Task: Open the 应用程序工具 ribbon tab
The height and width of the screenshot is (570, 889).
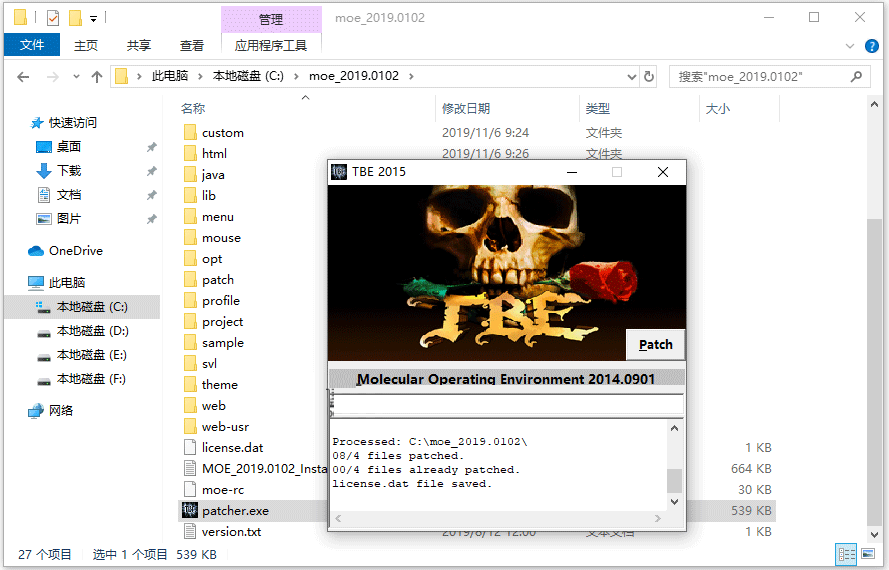Action: (x=270, y=45)
